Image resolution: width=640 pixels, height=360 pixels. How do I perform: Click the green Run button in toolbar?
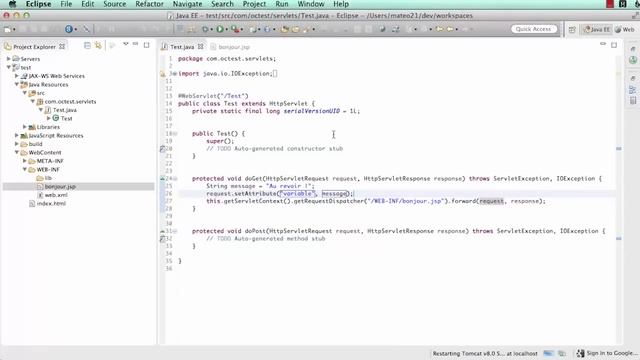pyautogui.click(x=220, y=29)
